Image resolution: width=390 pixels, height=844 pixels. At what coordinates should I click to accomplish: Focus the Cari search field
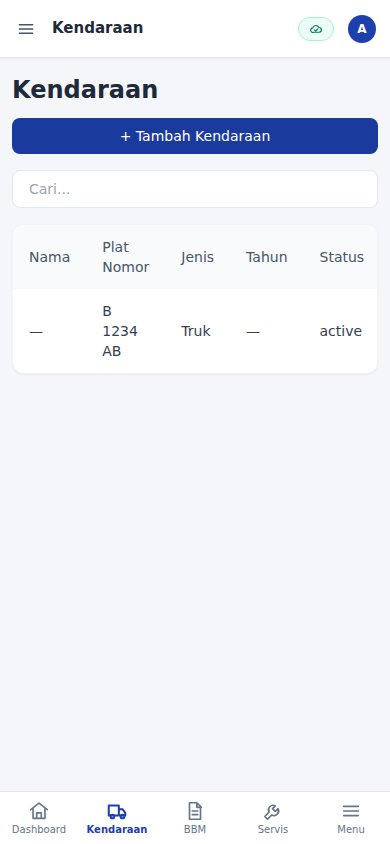(x=195, y=189)
